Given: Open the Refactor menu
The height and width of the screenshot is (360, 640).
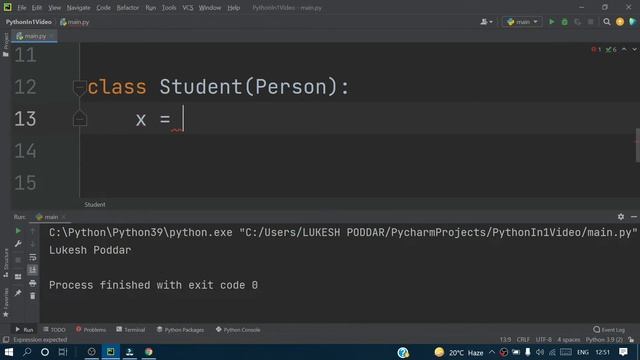Looking at the screenshot, I should [x=128, y=8].
